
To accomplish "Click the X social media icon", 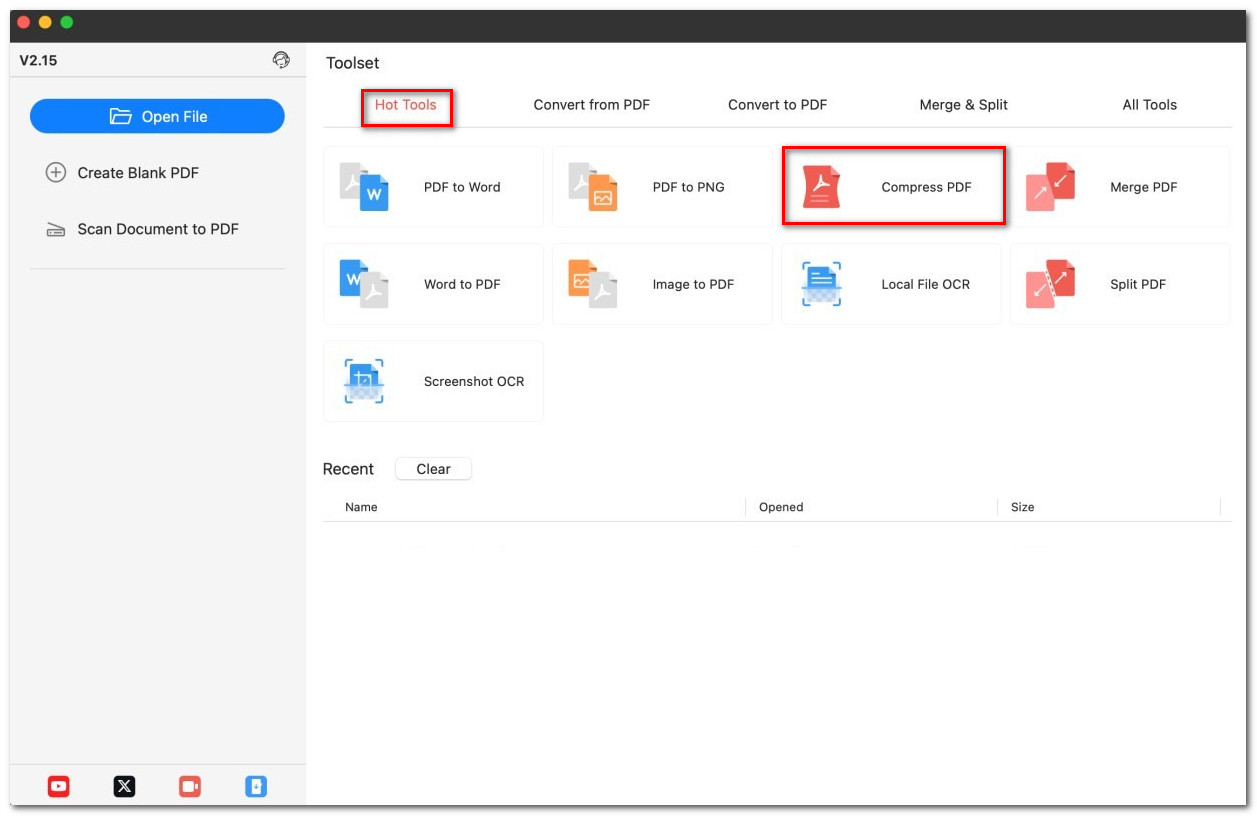I will 124,787.
